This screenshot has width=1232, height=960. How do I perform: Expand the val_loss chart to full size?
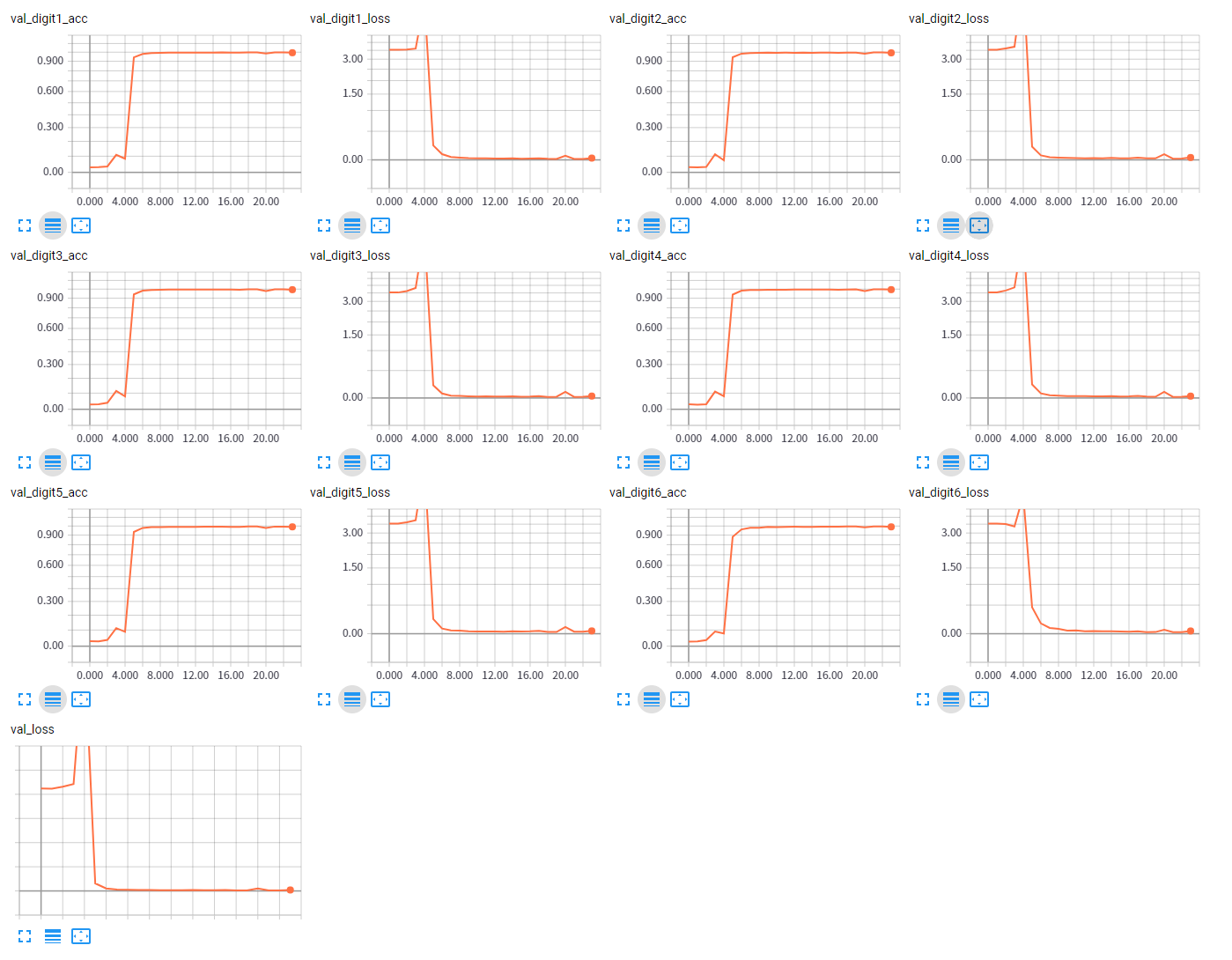[x=25, y=936]
